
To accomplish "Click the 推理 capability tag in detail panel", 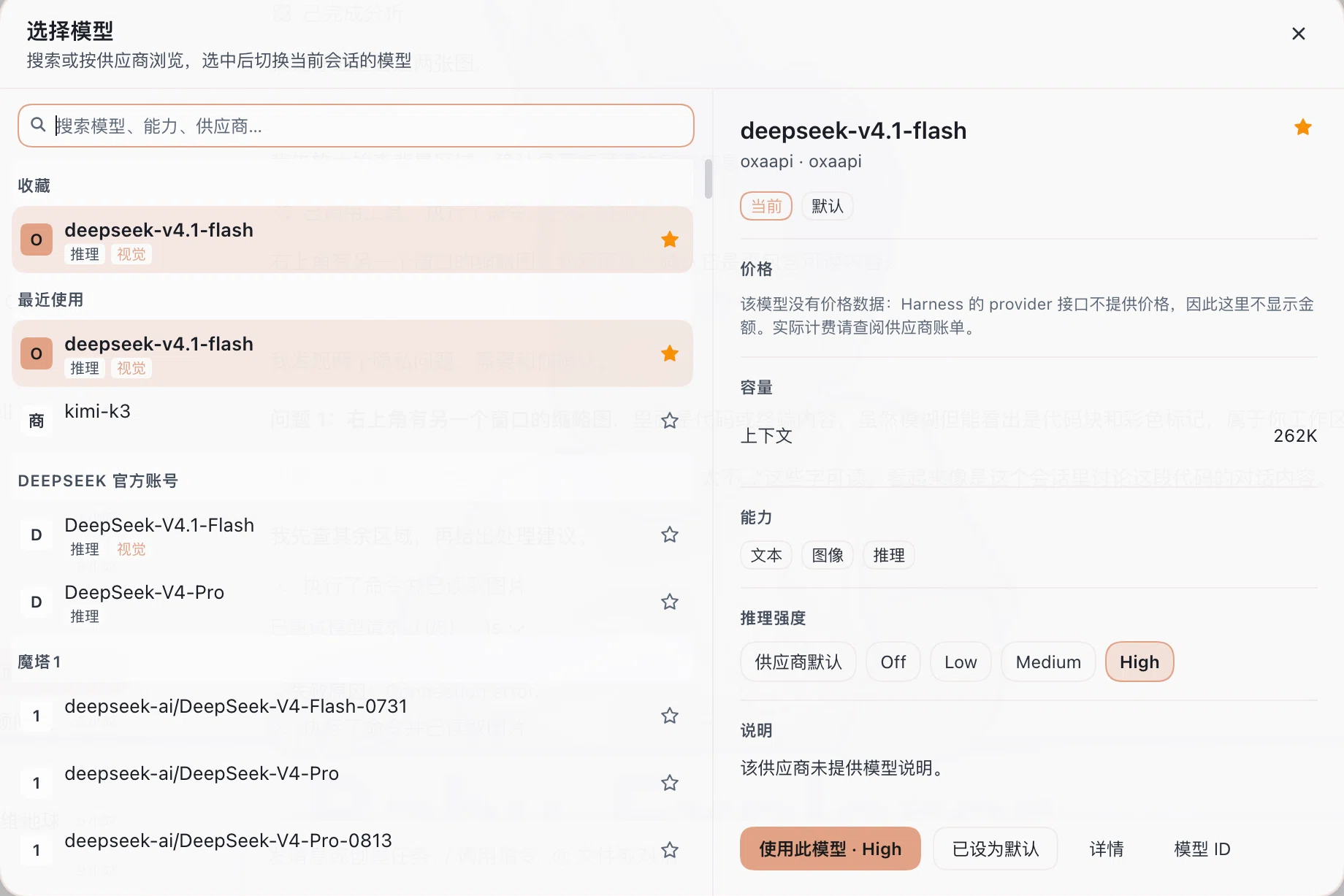I will pyautogui.click(x=889, y=555).
